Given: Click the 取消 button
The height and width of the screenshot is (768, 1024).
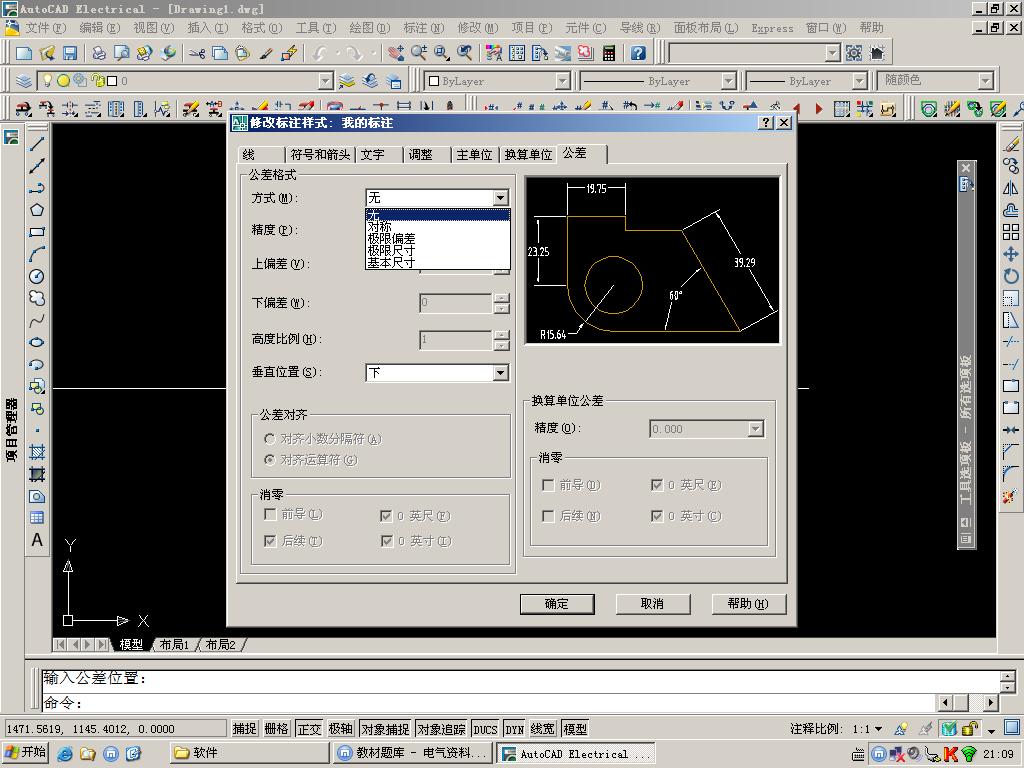Looking at the screenshot, I should pos(652,603).
